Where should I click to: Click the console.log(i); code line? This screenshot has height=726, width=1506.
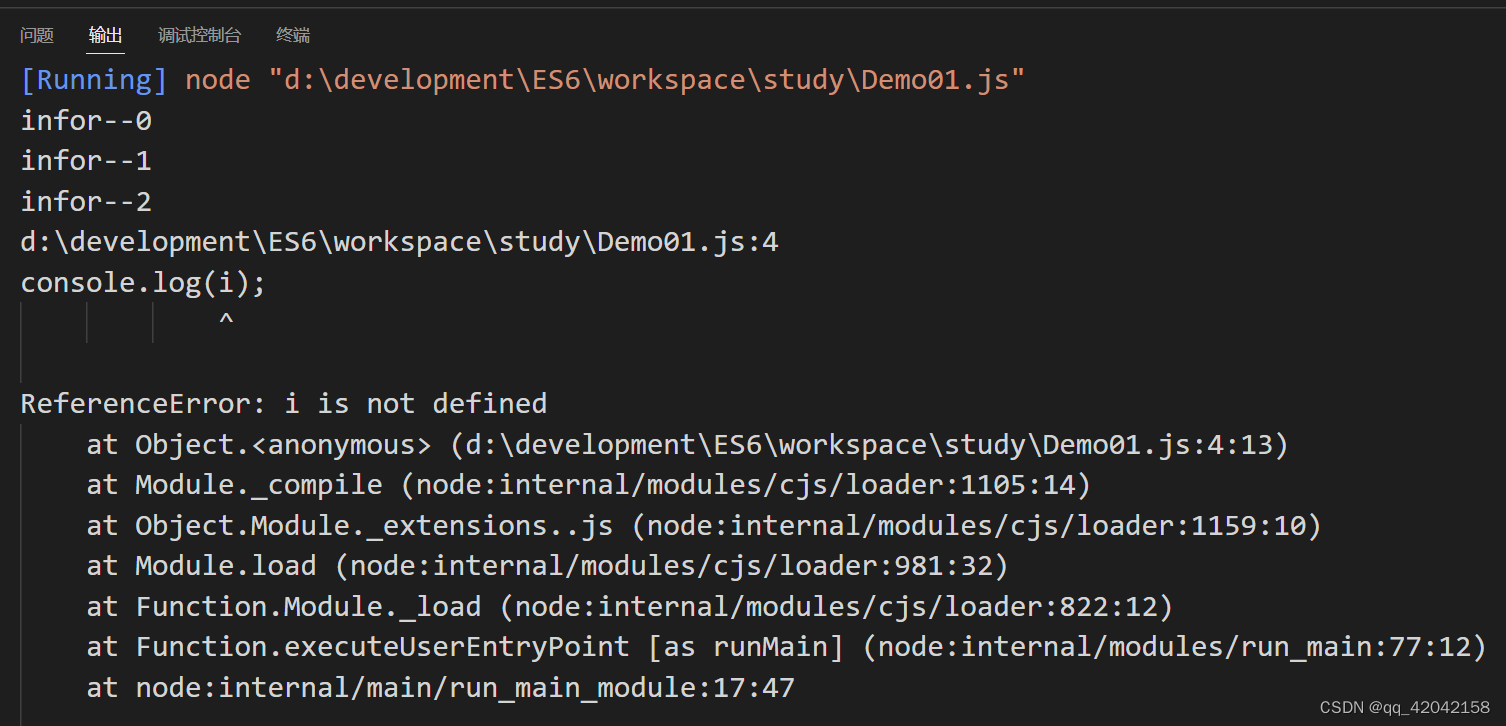click(143, 283)
